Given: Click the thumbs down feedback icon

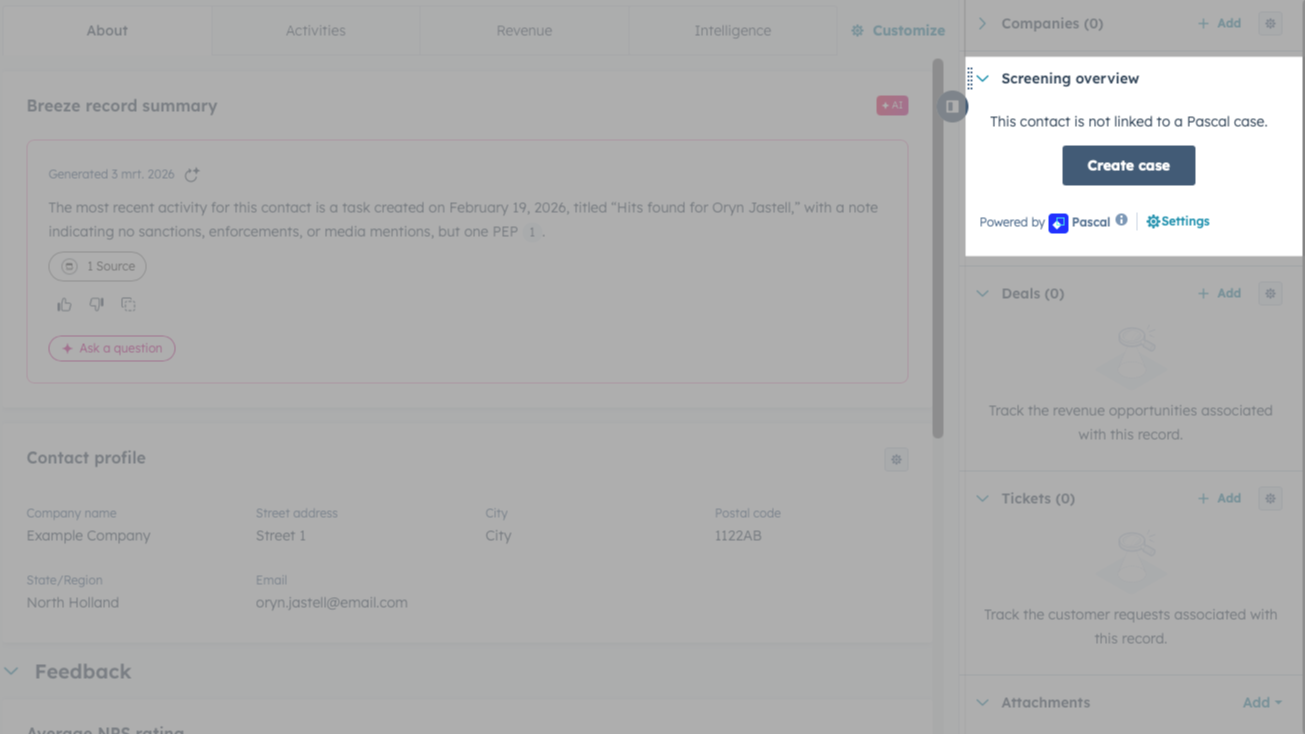Looking at the screenshot, I should pos(96,305).
